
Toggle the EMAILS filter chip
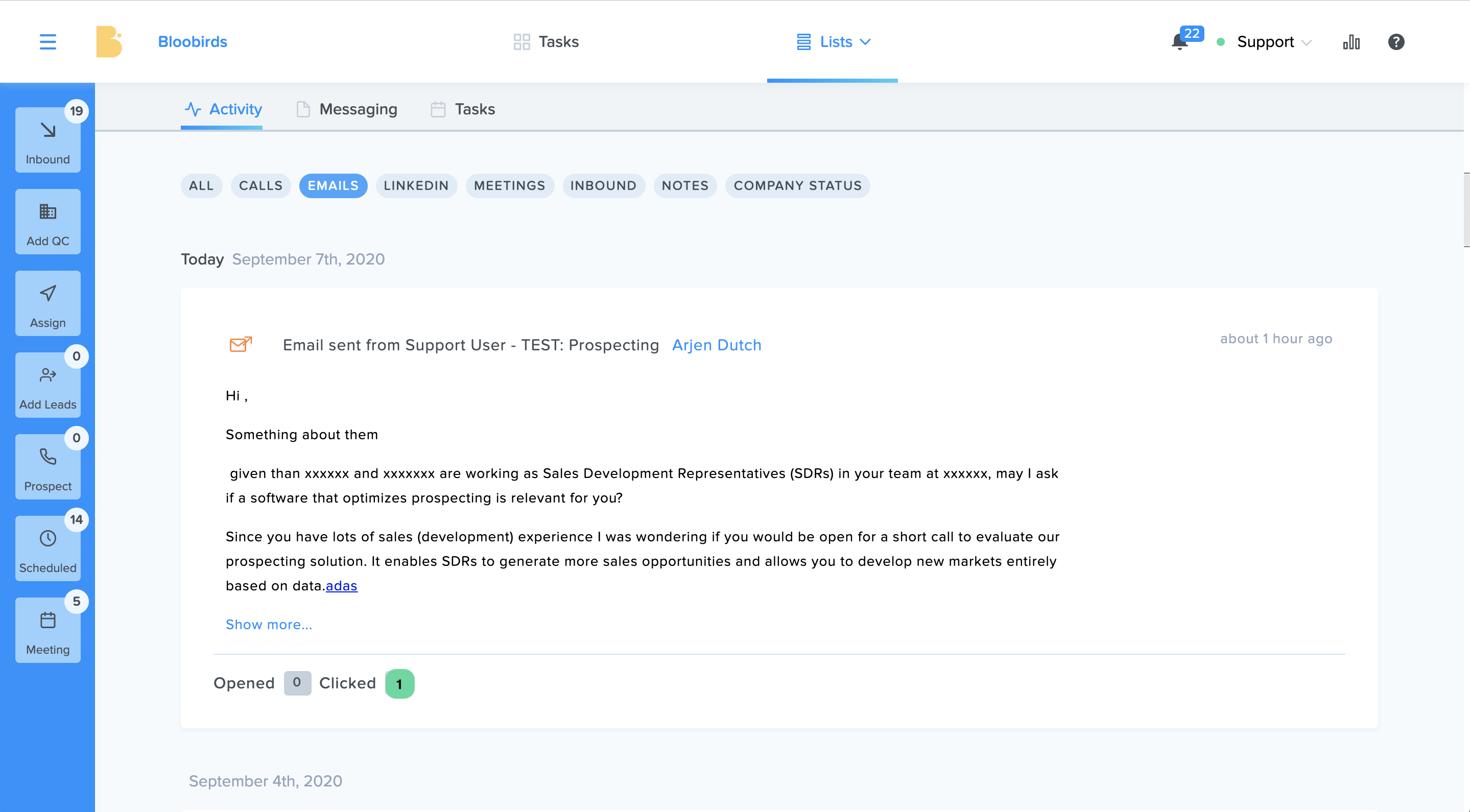pos(333,185)
